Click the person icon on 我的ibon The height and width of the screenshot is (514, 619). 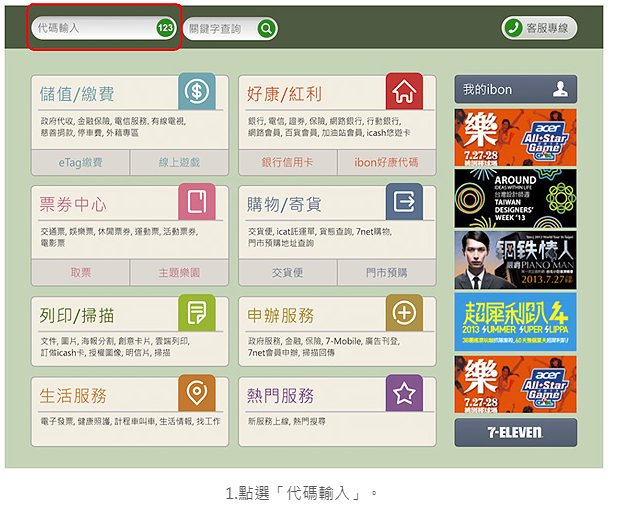click(x=560, y=89)
